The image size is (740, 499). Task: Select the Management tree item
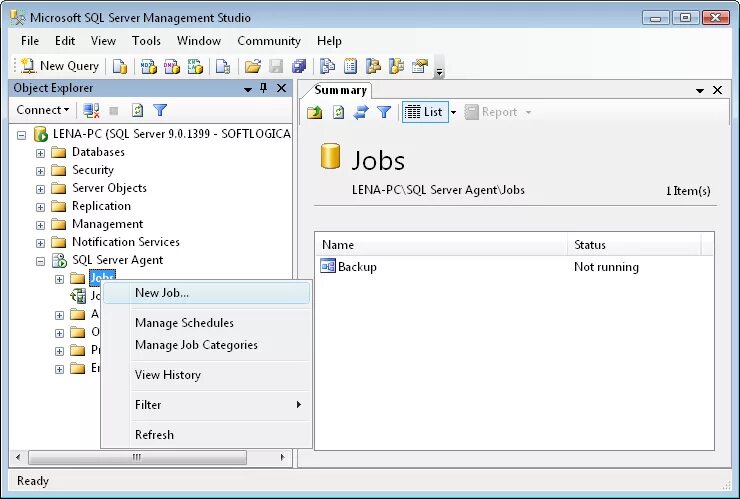(107, 224)
